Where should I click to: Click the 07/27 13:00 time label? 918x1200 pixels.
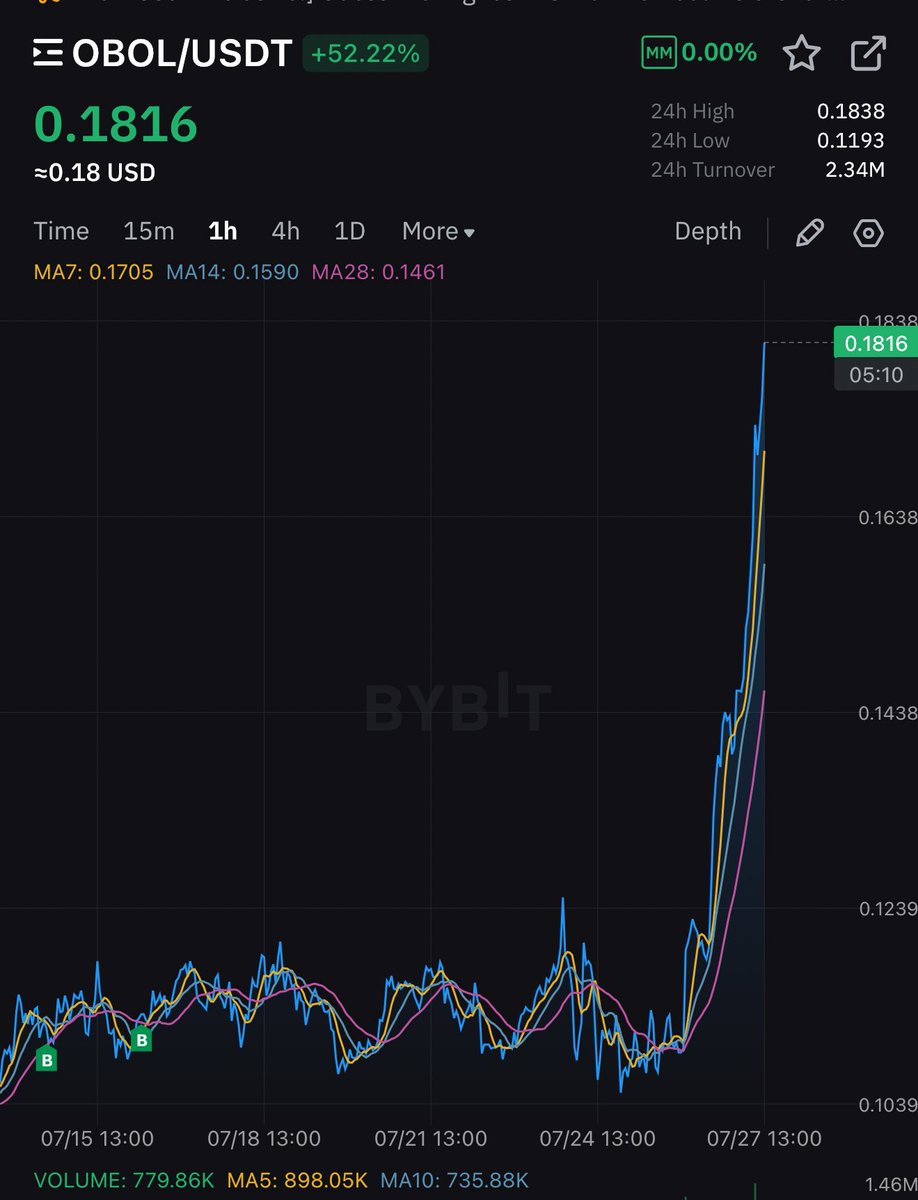click(764, 1138)
